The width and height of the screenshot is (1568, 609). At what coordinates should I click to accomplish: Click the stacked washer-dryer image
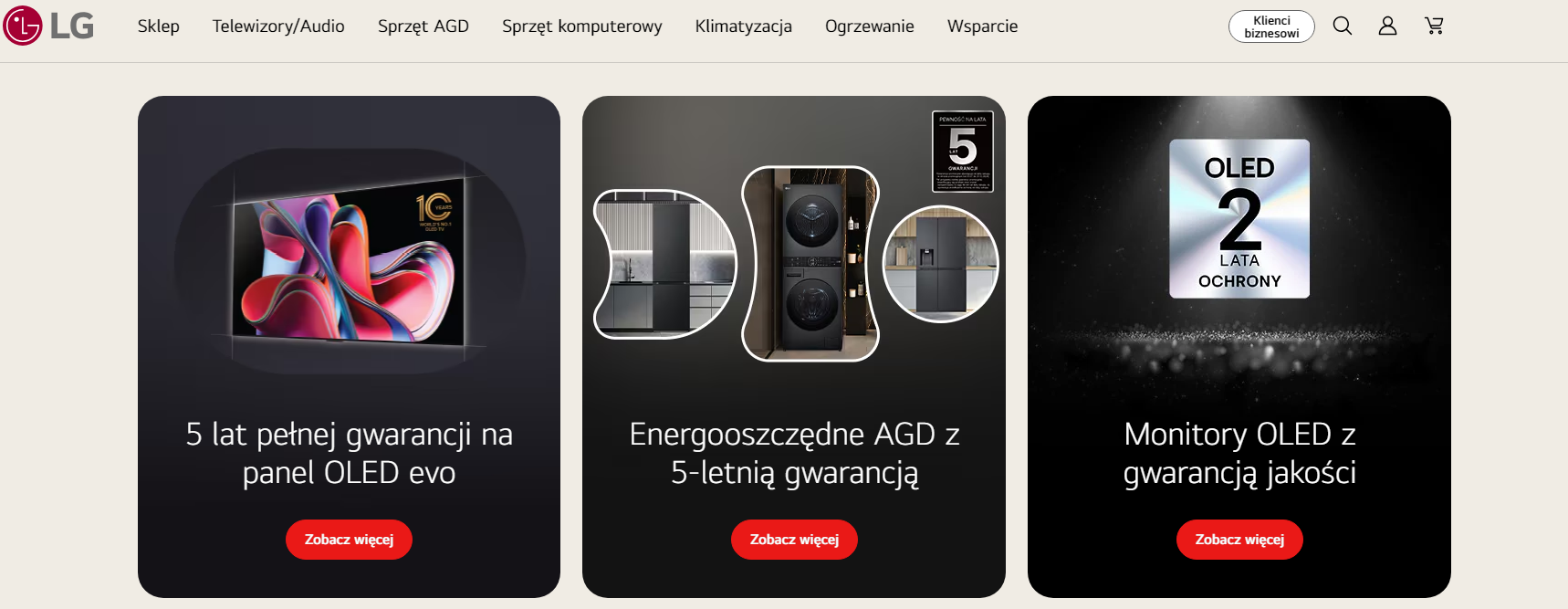810,264
